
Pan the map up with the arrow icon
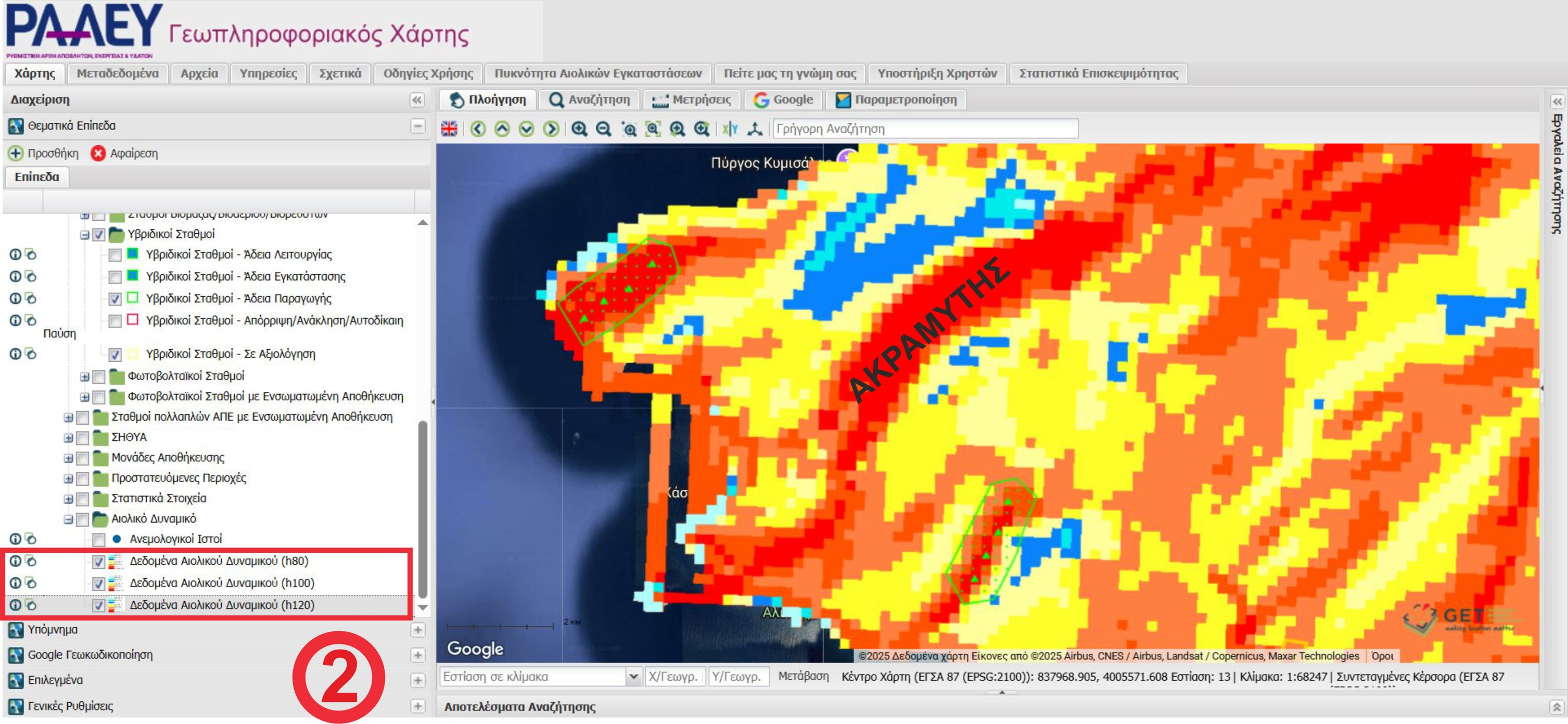coord(502,129)
